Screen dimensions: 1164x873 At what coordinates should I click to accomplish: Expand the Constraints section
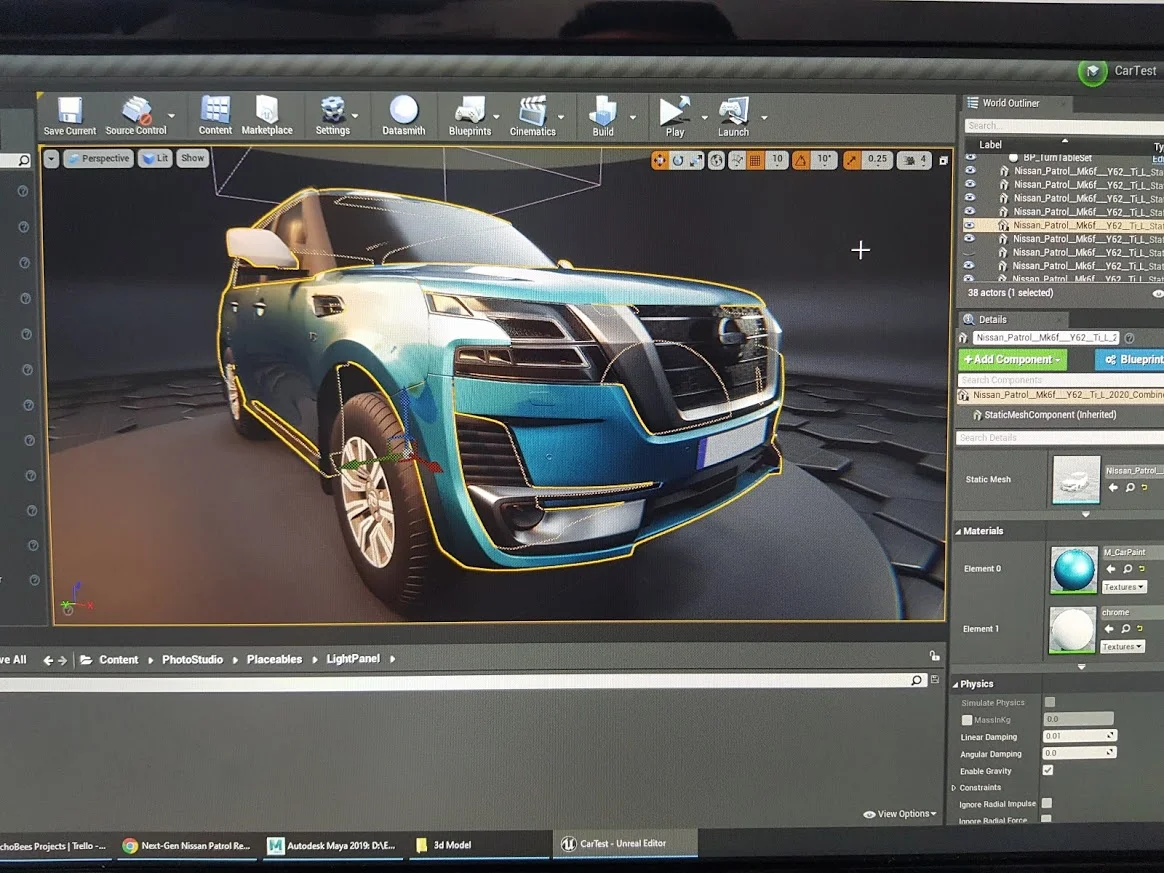click(x=954, y=788)
